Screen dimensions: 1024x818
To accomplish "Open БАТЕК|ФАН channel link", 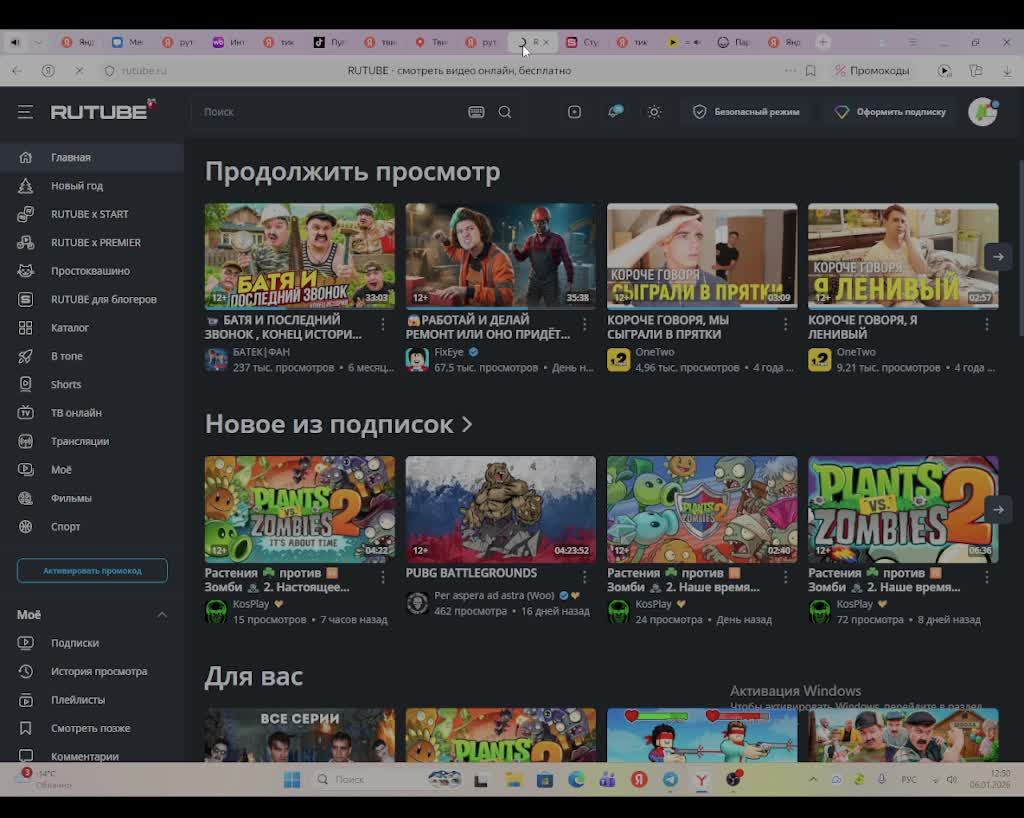I will 261,352.
